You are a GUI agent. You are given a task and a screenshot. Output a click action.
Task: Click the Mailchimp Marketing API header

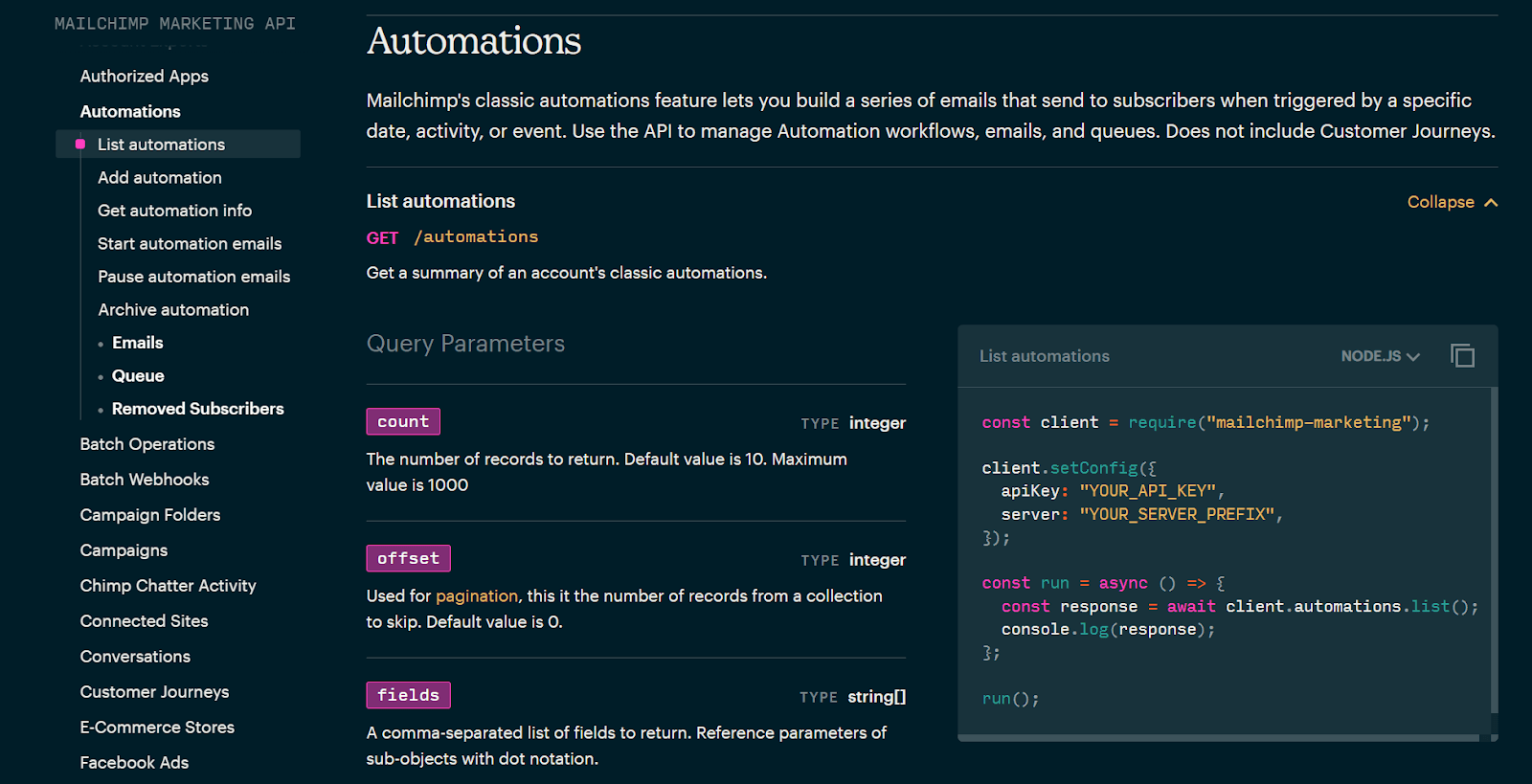pos(175,24)
